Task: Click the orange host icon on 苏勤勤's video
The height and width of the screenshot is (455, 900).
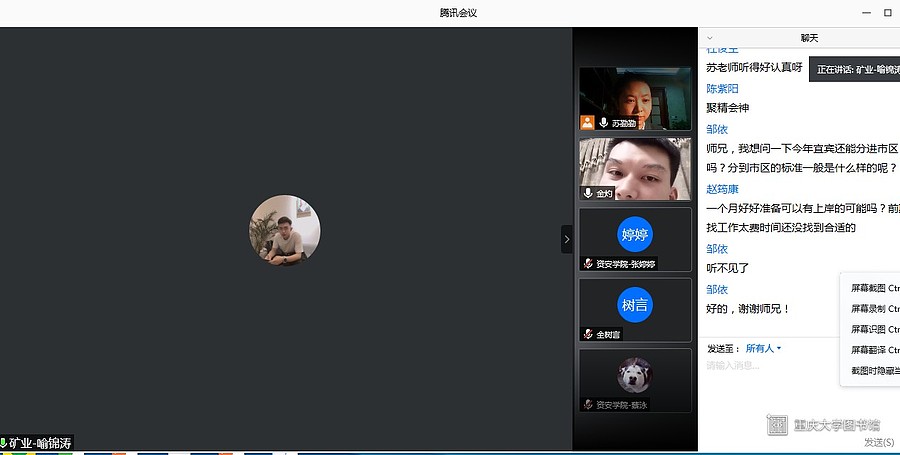Action: click(587, 123)
